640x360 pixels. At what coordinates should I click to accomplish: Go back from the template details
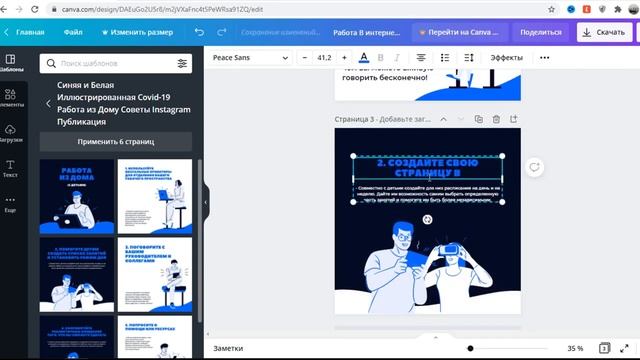pos(48,103)
